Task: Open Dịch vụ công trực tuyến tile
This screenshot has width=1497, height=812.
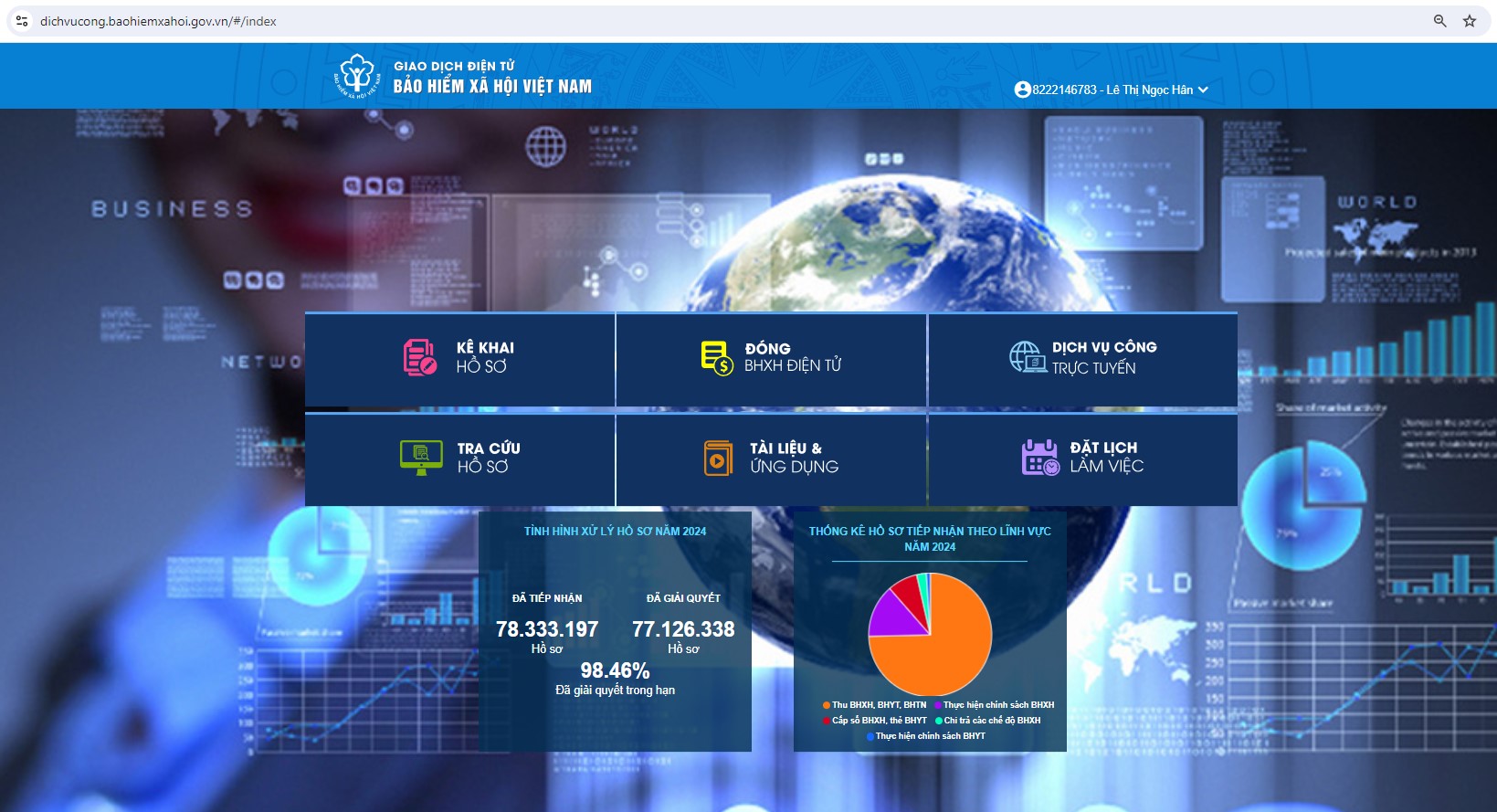Action: click(x=1083, y=359)
